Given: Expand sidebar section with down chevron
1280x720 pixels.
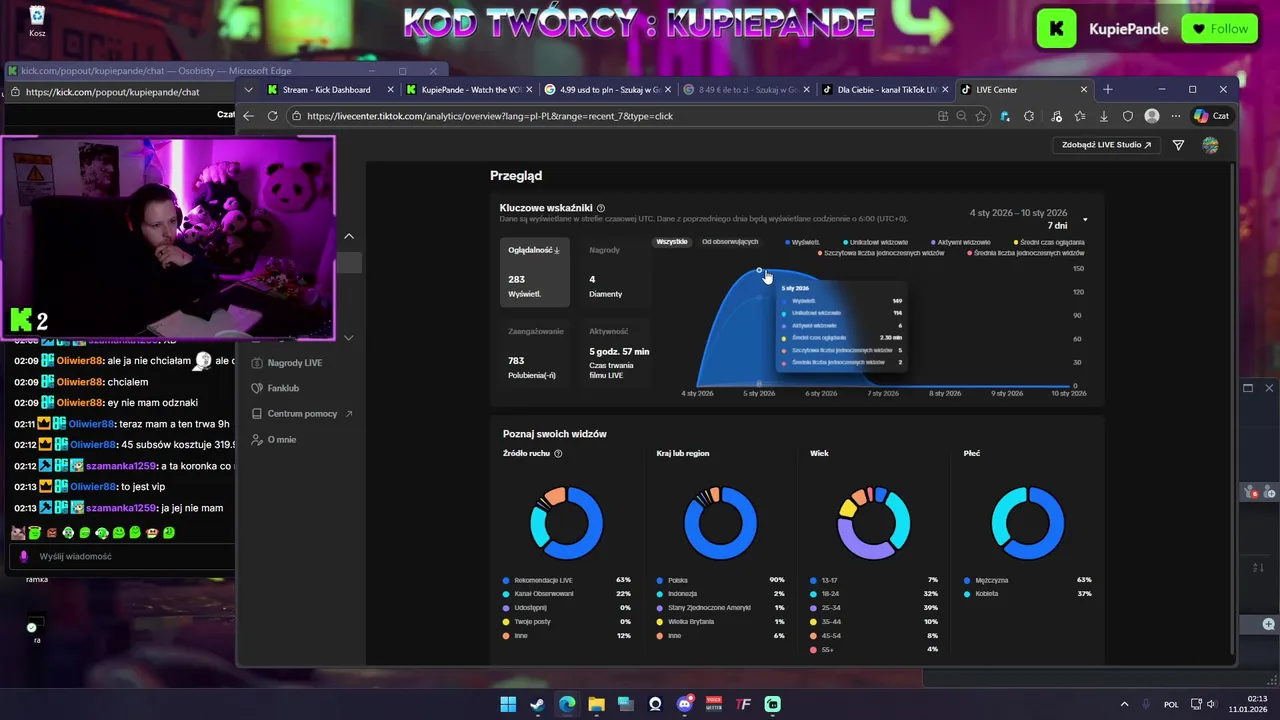Looking at the screenshot, I should tap(349, 338).
